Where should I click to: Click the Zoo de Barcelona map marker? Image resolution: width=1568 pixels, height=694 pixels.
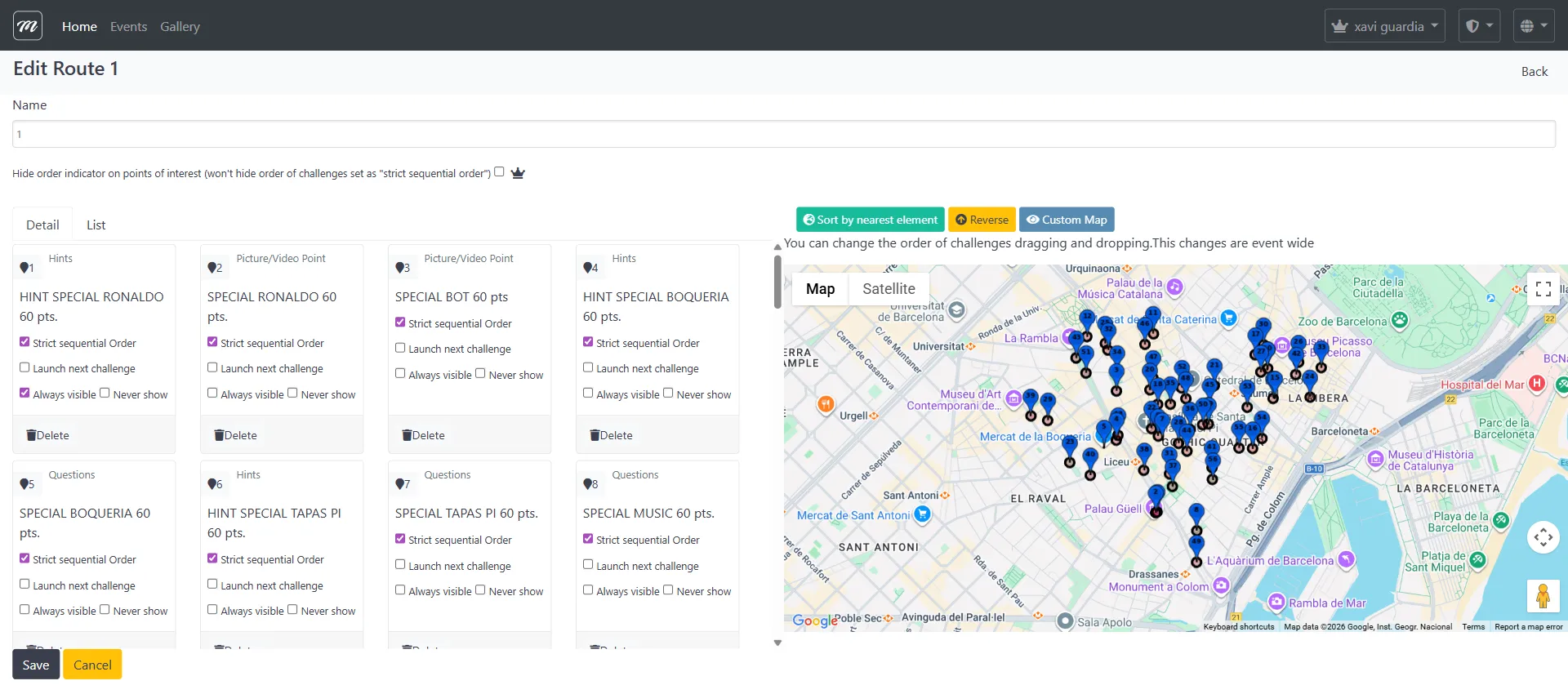coord(1400,320)
